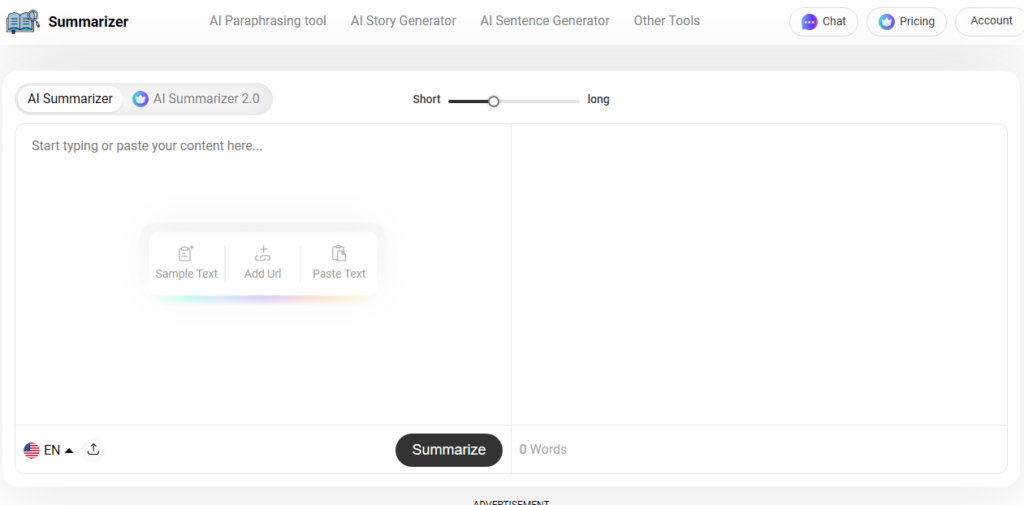Click the Add Url link icon

coord(263,253)
